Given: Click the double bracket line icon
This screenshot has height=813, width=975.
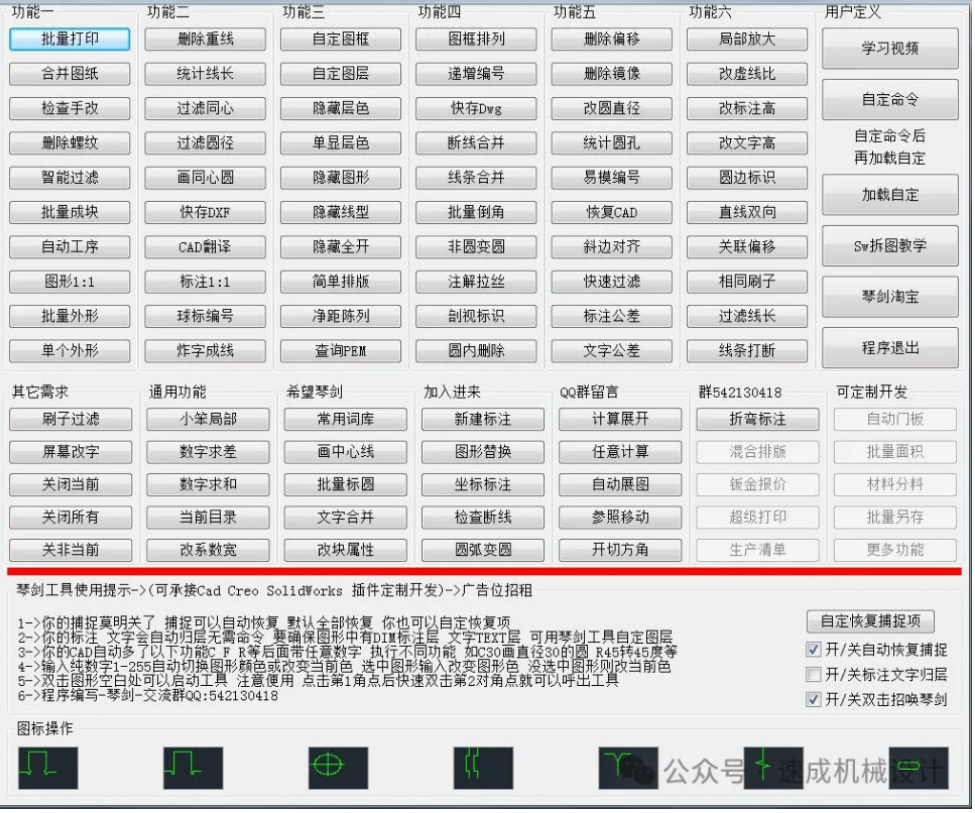Looking at the screenshot, I should (483, 767).
